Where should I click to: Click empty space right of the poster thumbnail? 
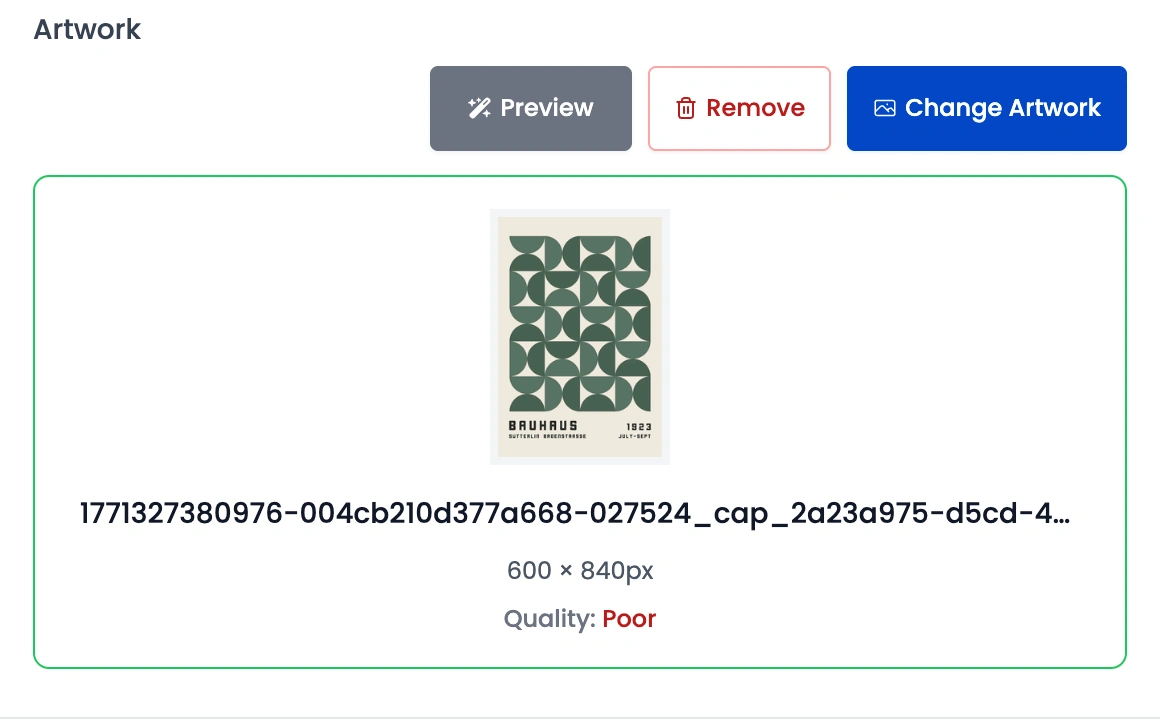(x=900, y=337)
